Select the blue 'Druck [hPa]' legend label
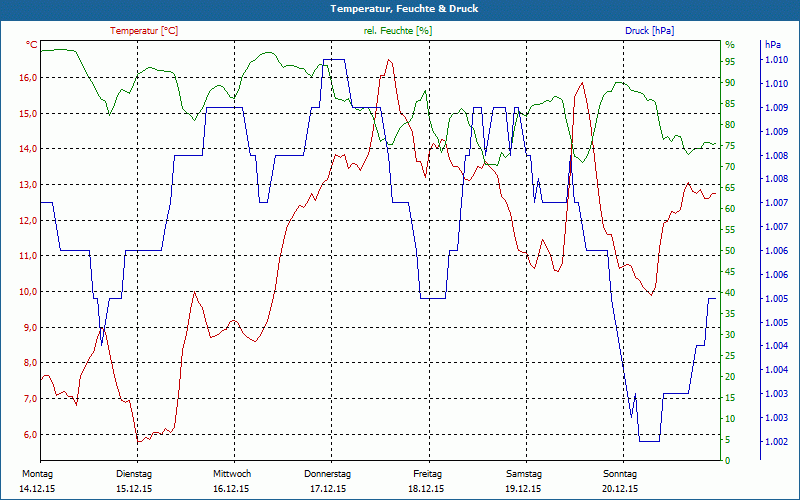This screenshot has height=500, width=800. tap(649, 31)
